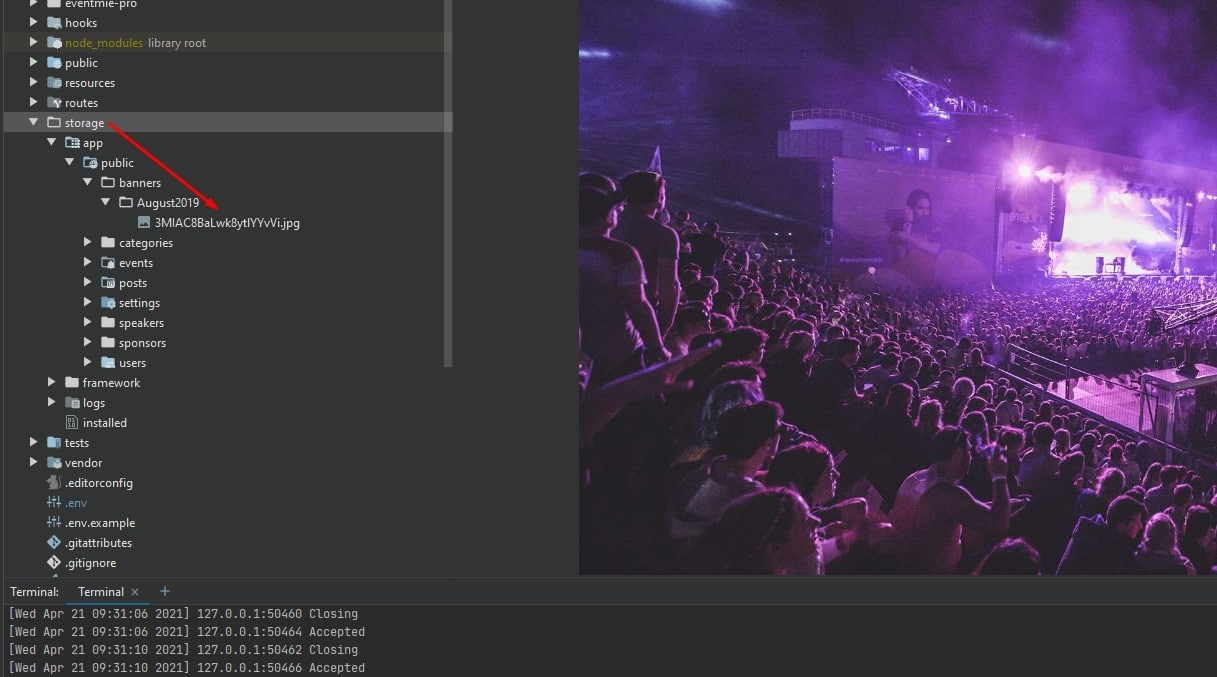The image size is (1217, 677).
Task: Click the app folder icon
Action: (x=72, y=143)
